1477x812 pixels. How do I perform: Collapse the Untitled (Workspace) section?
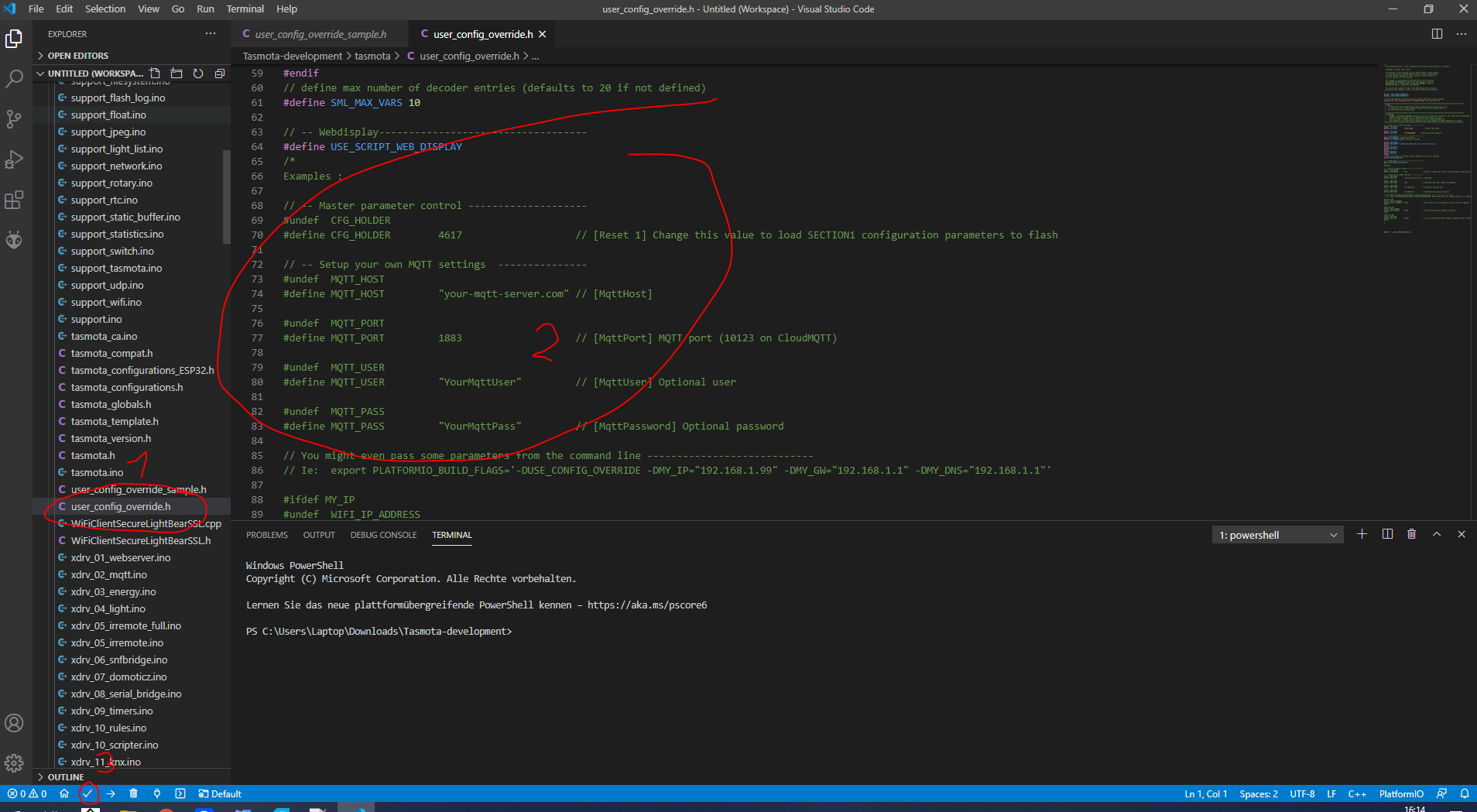[x=89, y=74]
